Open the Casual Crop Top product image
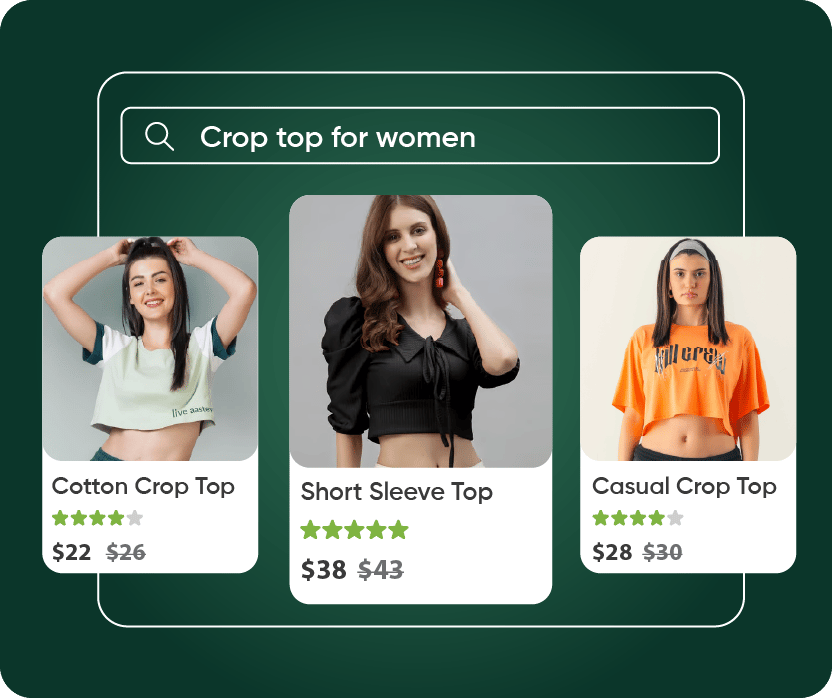 tap(688, 349)
